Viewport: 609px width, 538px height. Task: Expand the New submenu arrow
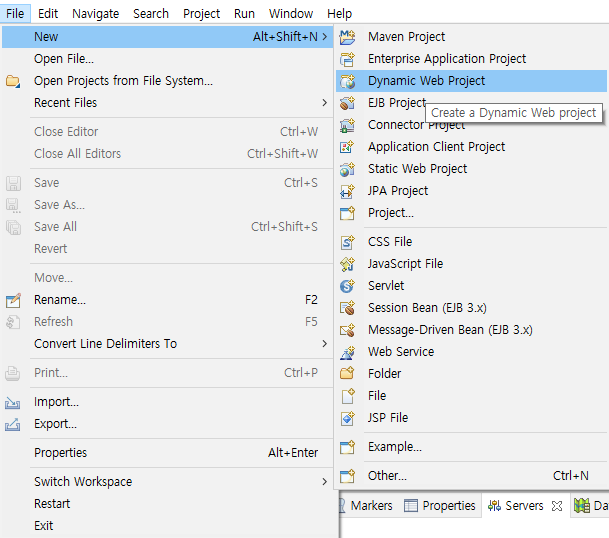point(325,37)
